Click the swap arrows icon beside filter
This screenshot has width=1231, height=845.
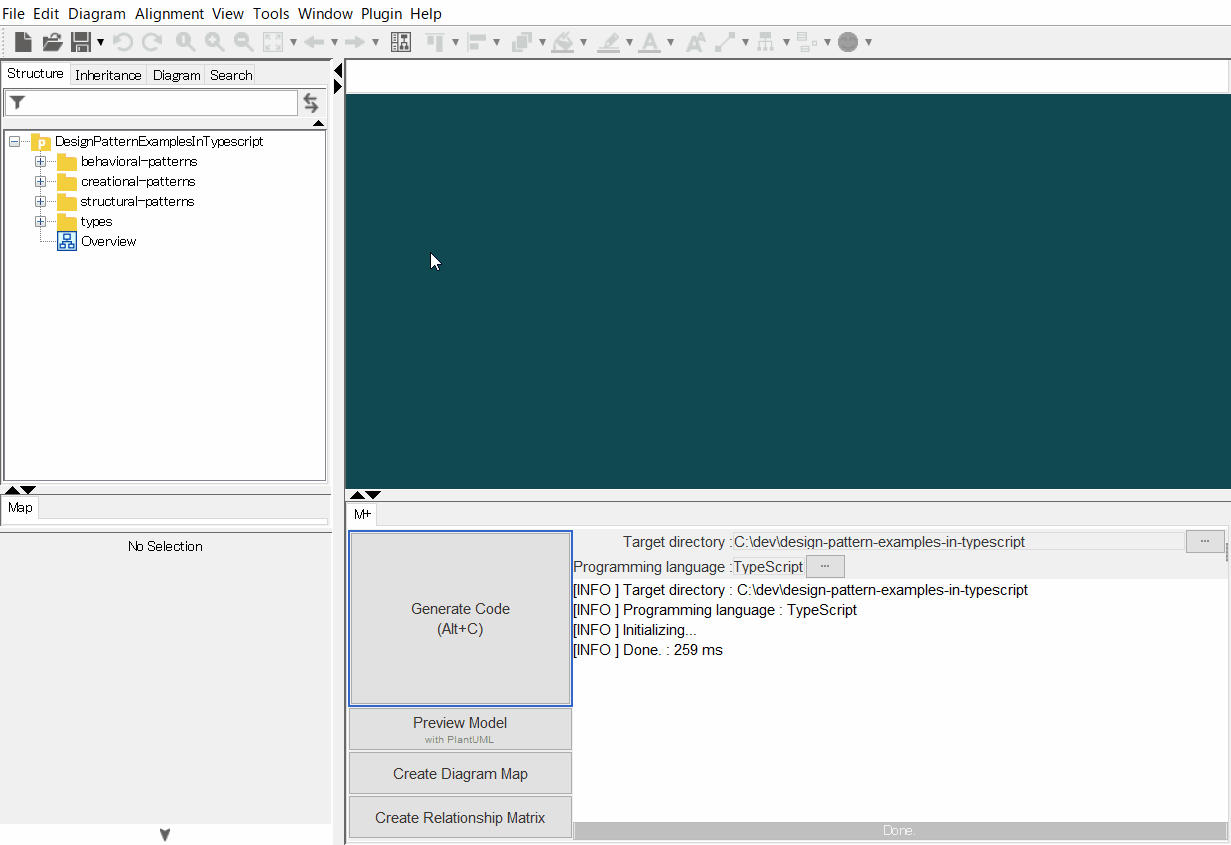(x=311, y=103)
